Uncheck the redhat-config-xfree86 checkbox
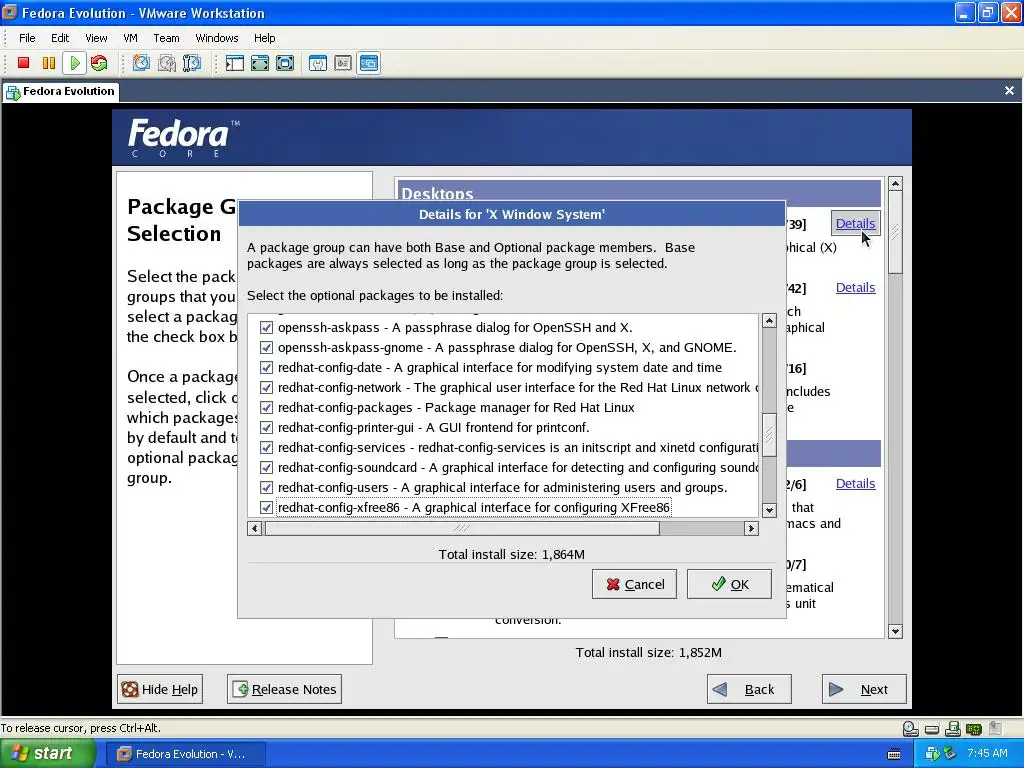This screenshot has height=768, width=1024. tap(266, 507)
